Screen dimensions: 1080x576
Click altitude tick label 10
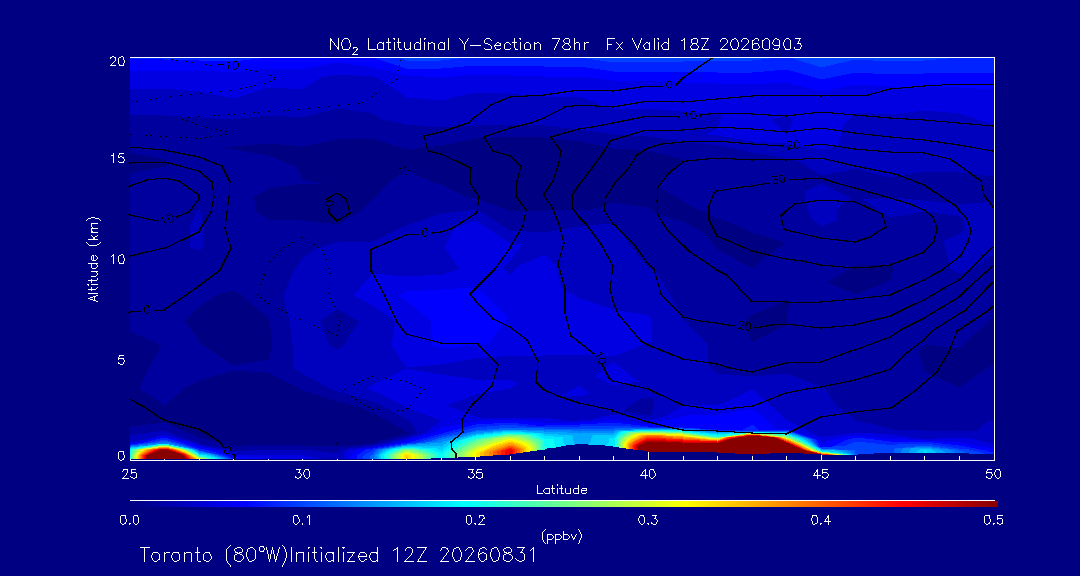pyautogui.click(x=116, y=258)
